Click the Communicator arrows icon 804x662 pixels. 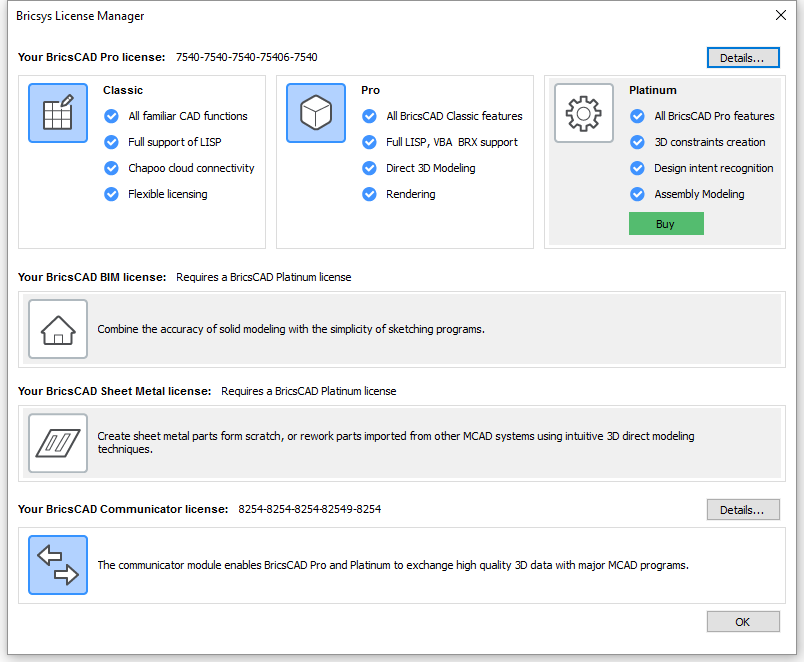(58, 565)
